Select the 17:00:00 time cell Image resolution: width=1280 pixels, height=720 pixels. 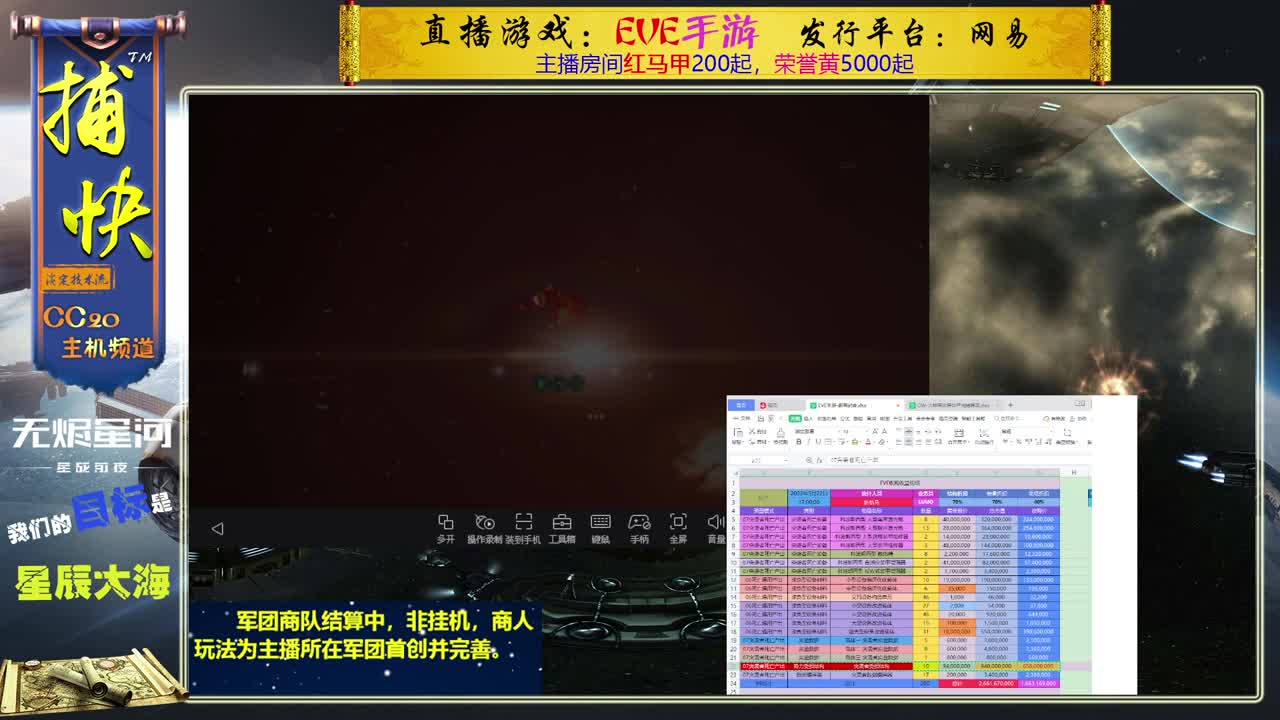[809, 502]
